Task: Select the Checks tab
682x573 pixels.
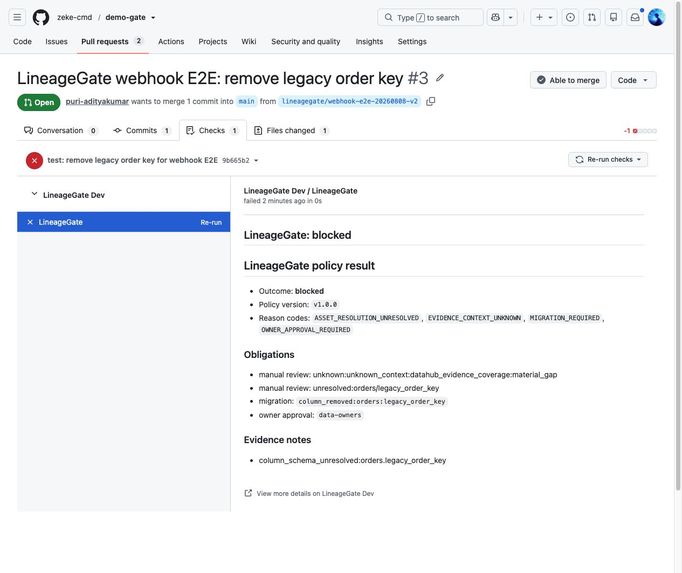Action: pos(212,131)
